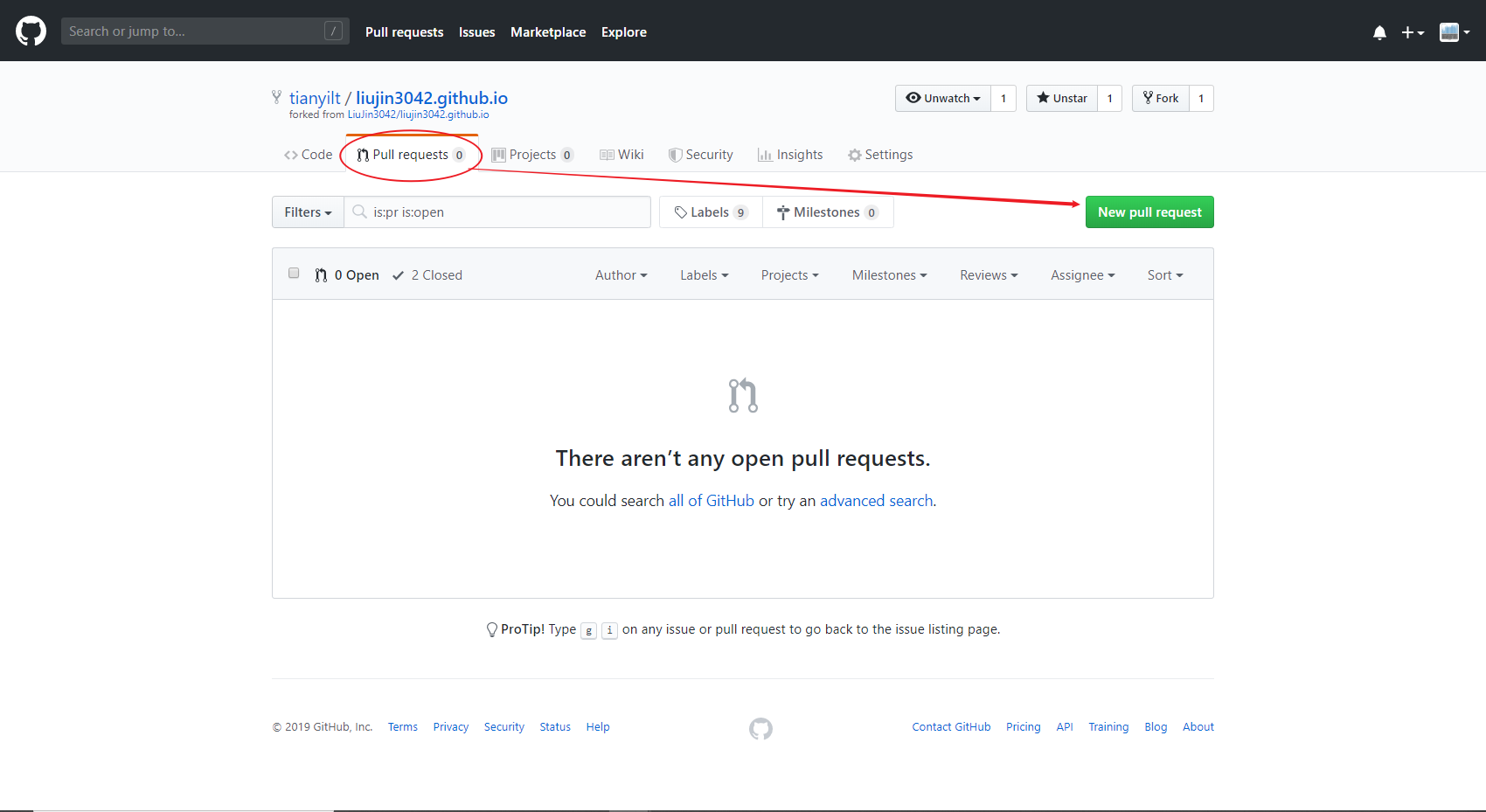
Task: Switch to the Insights tab
Action: 790,155
